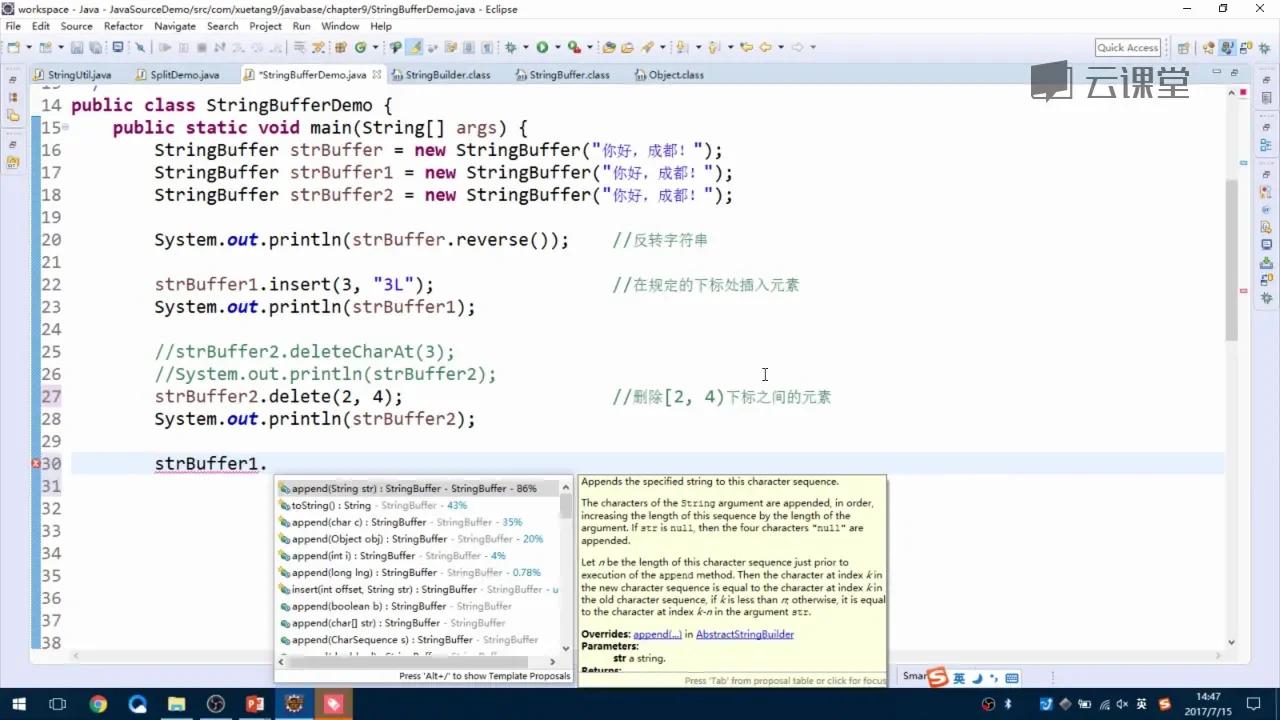Click the Sogou input icon in the system tray

pos(938,677)
